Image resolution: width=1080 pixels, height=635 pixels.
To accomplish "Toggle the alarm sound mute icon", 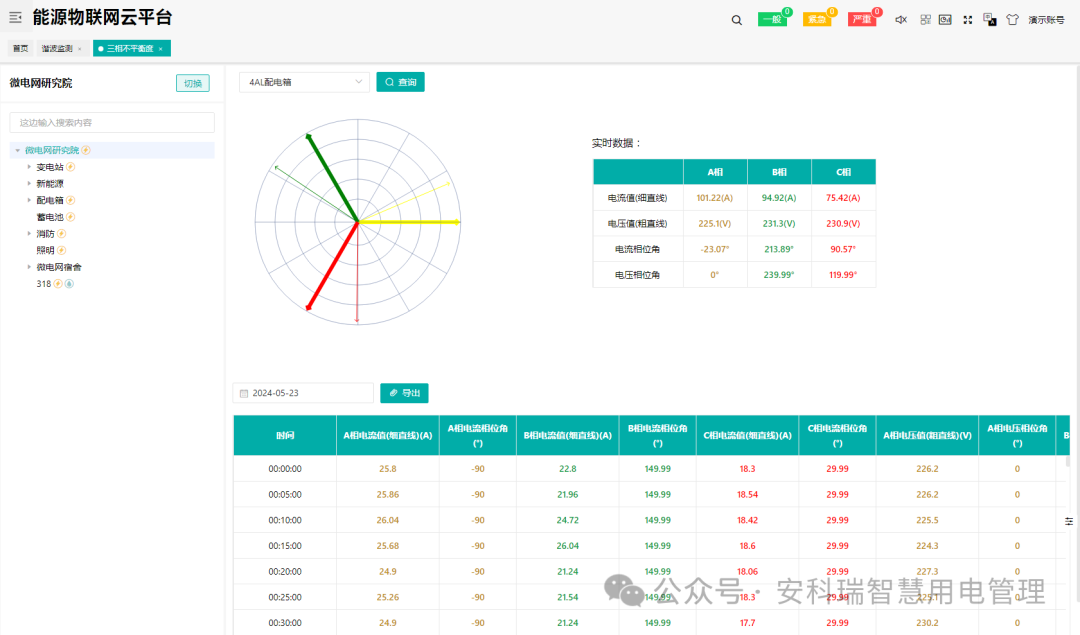I will [900, 20].
